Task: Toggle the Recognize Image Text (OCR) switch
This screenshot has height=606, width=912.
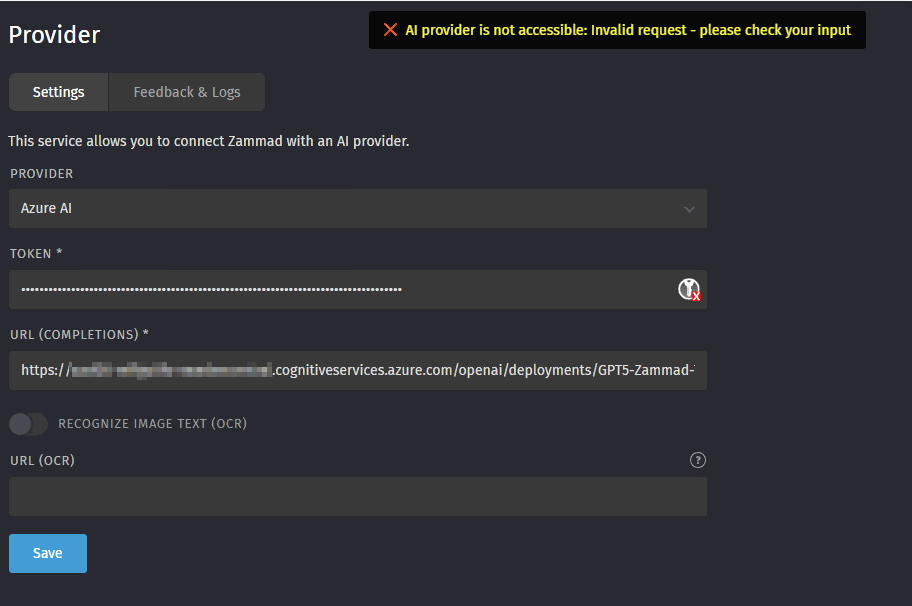Action: (x=28, y=424)
